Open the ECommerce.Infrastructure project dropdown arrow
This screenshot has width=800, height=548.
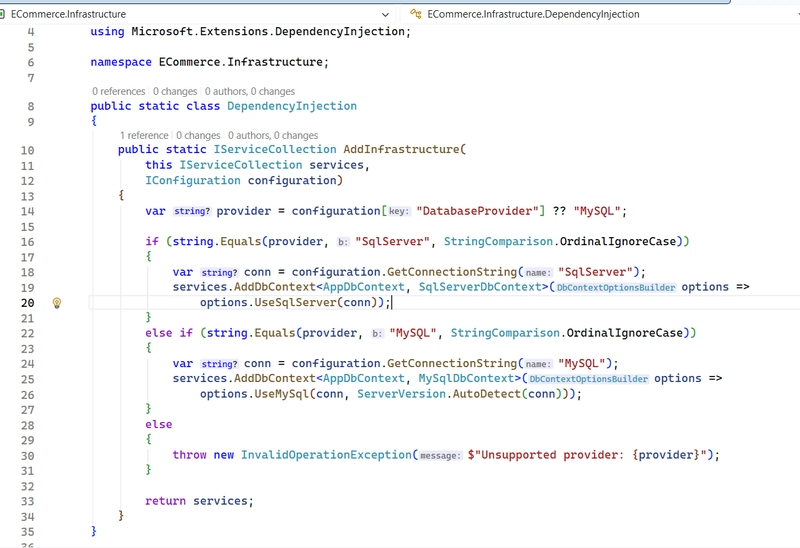pyautogui.click(x=385, y=15)
